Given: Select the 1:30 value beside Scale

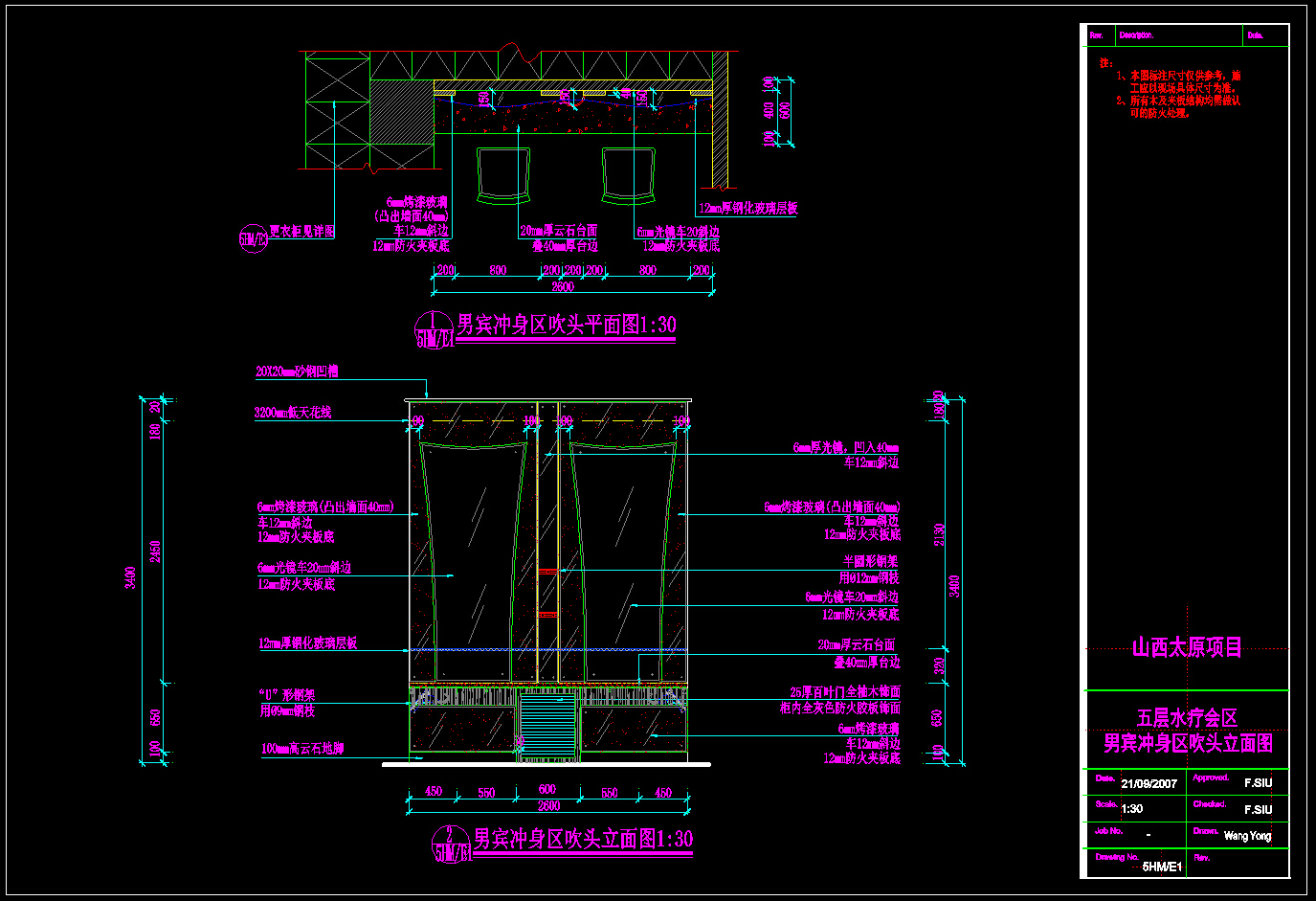Looking at the screenshot, I should point(1131,809).
